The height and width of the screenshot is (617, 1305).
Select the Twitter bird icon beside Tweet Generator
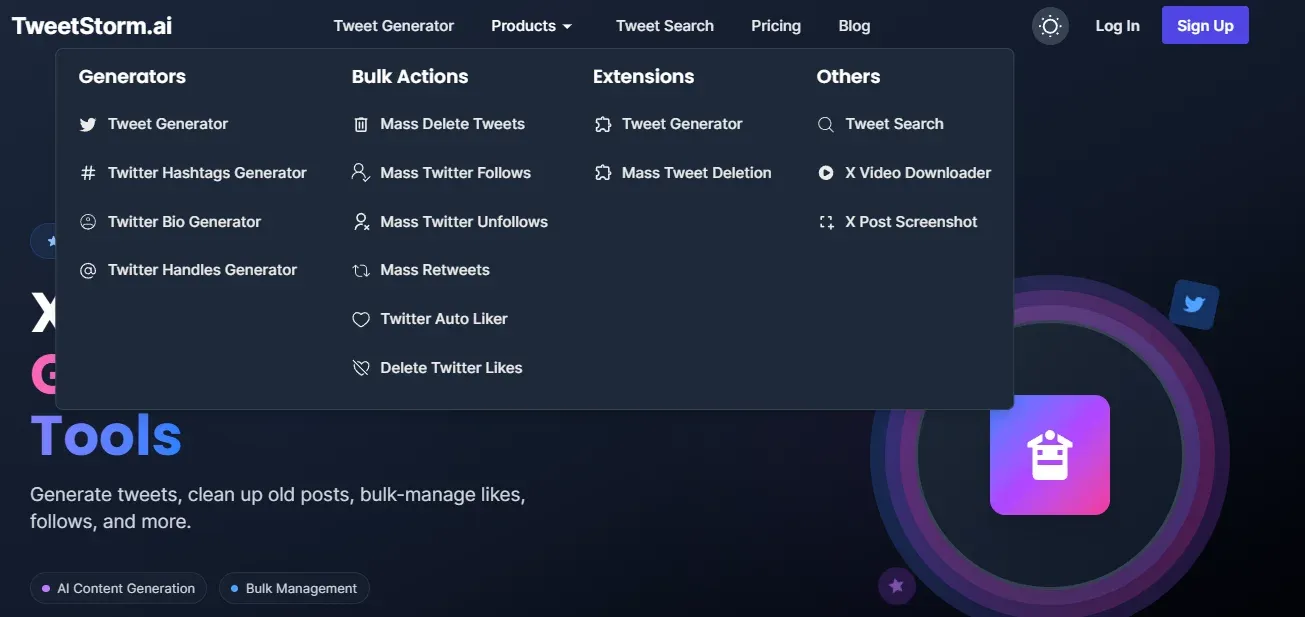click(x=88, y=123)
